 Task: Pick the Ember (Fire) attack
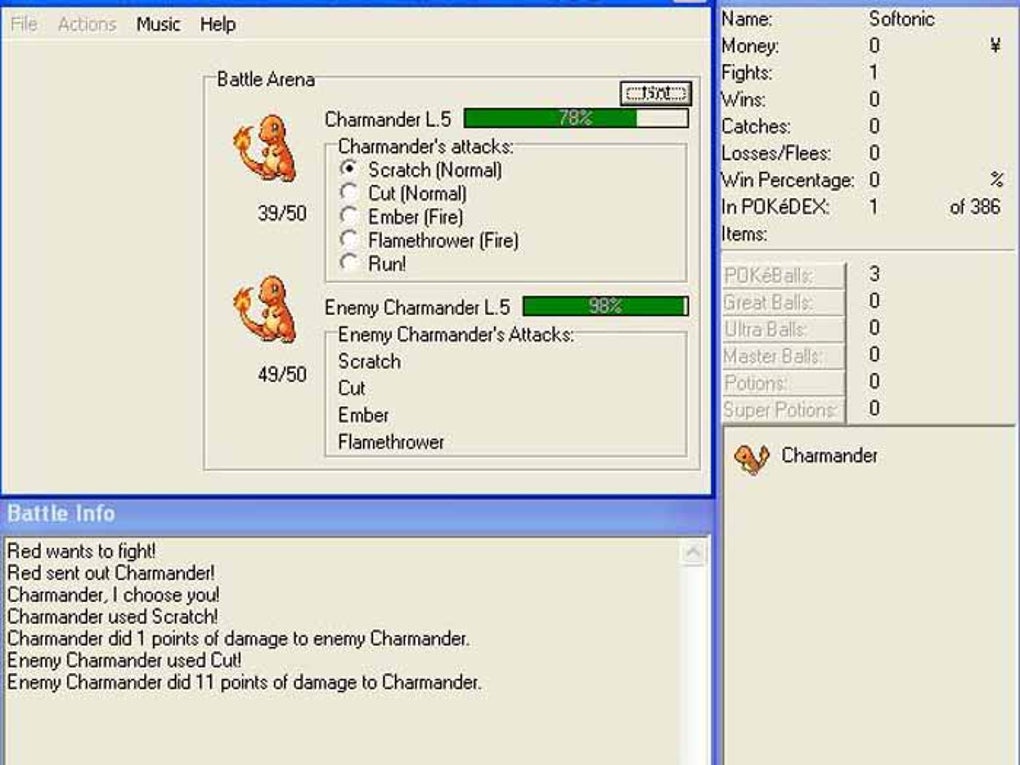tap(402, 217)
